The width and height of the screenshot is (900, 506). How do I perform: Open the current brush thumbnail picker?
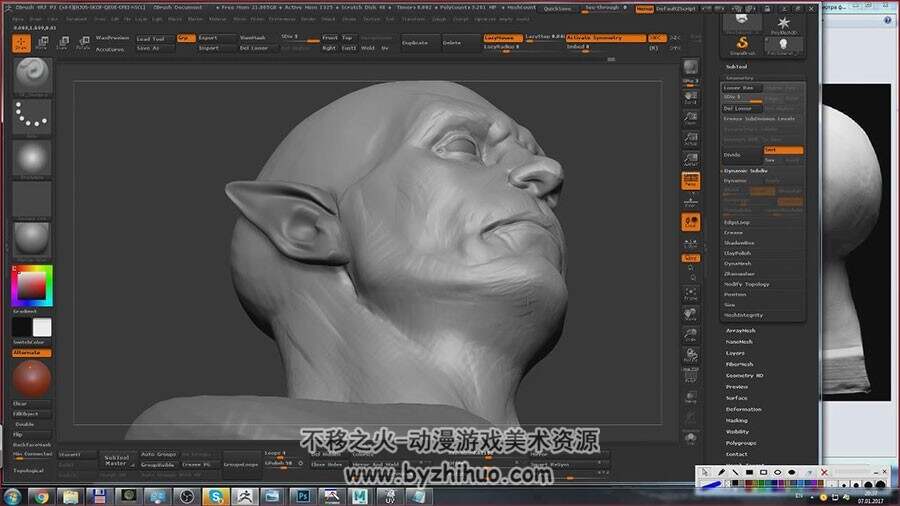click(32, 76)
